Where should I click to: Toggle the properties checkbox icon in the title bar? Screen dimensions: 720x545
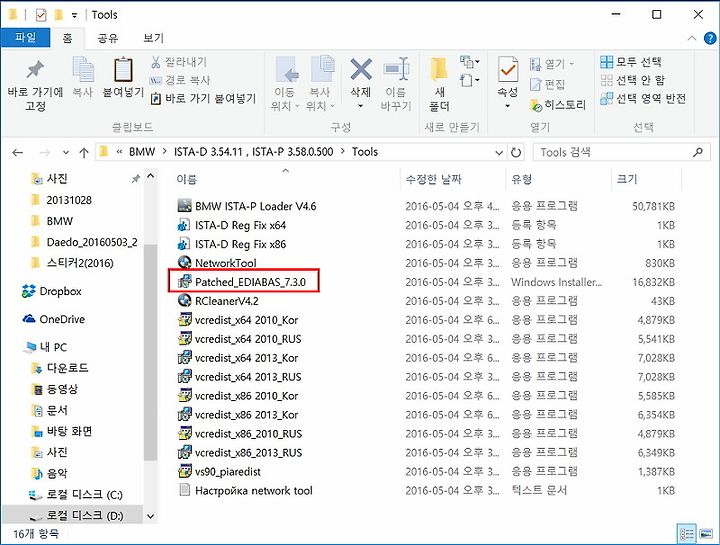point(41,15)
